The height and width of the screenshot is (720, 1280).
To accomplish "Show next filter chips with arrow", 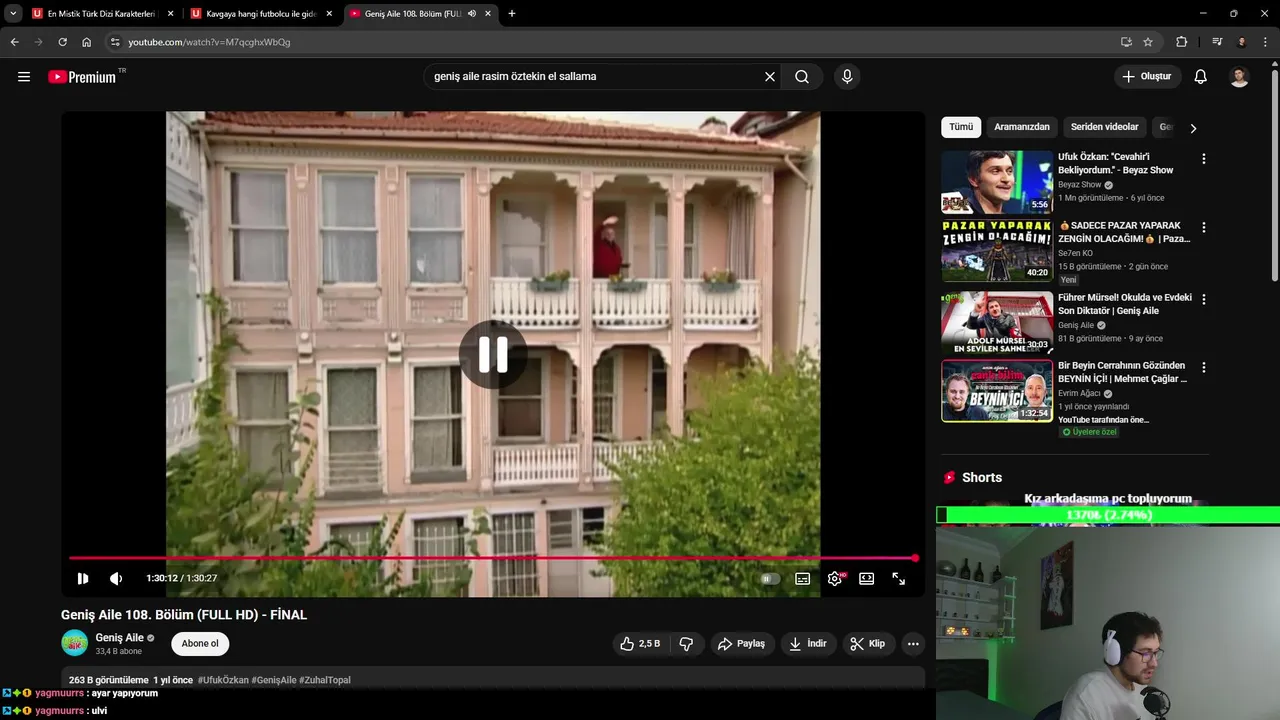I will 1193,128.
